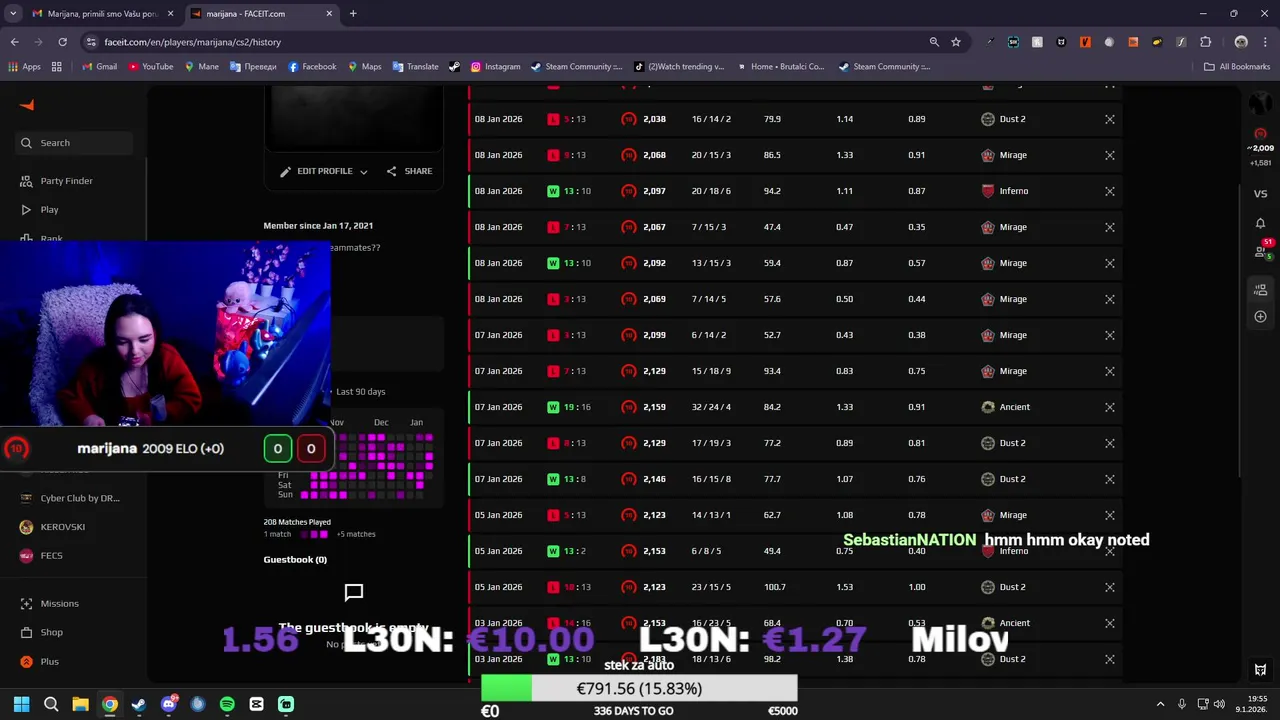1280x720 pixels.
Task: Open the Chrome zoom magnifier icon
Action: tap(934, 42)
